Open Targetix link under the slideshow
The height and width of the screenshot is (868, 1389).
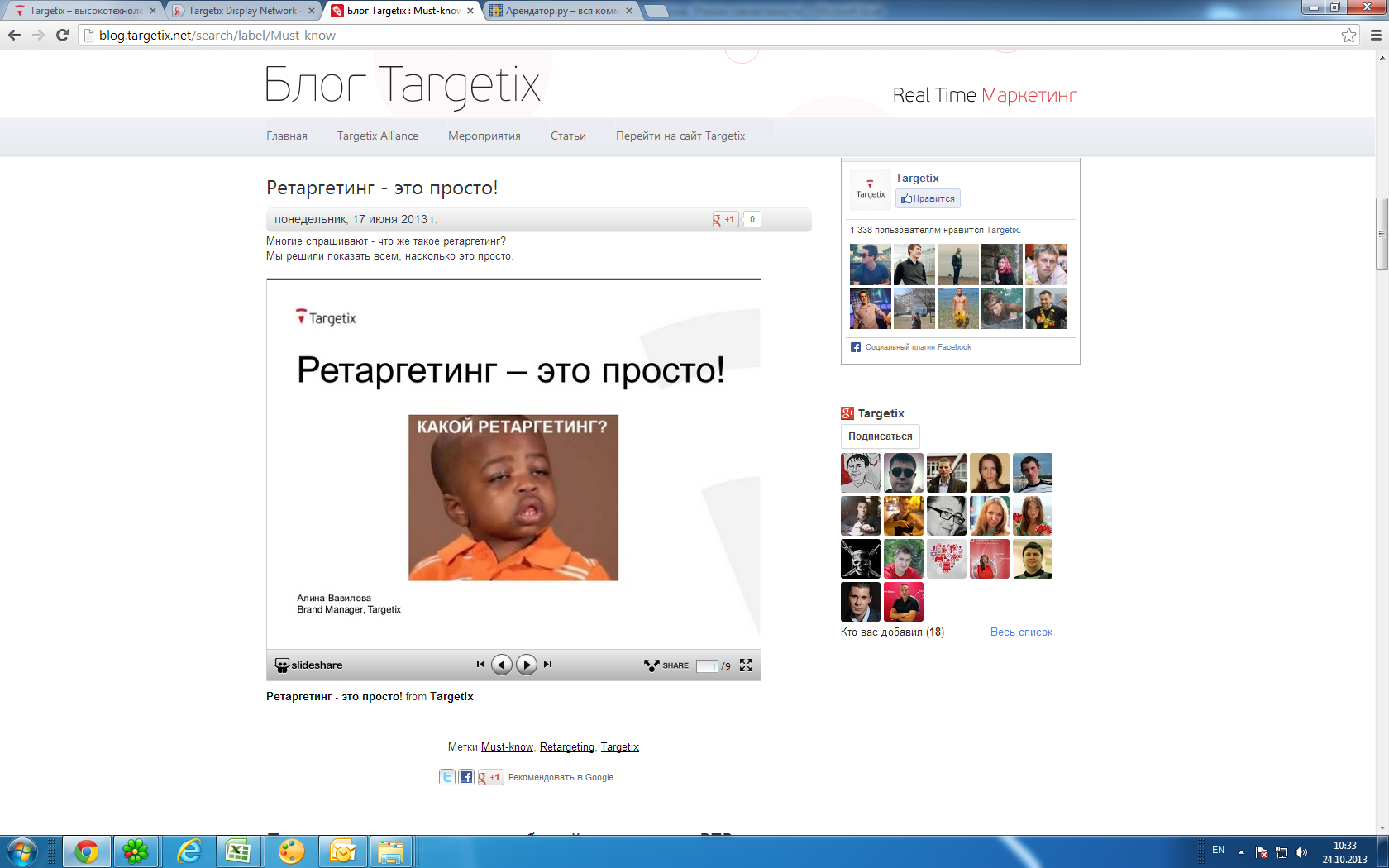[451, 697]
